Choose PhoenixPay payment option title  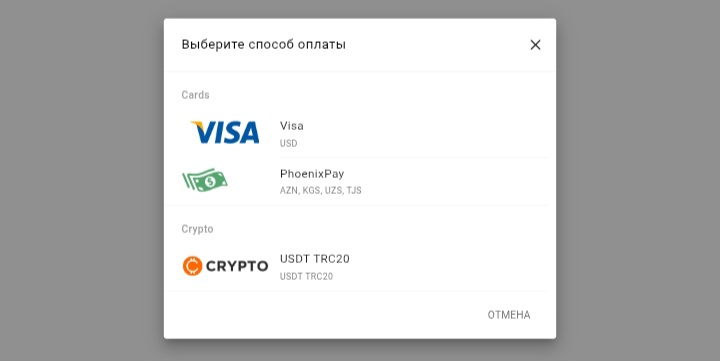pyautogui.click(x=312, y=174)
